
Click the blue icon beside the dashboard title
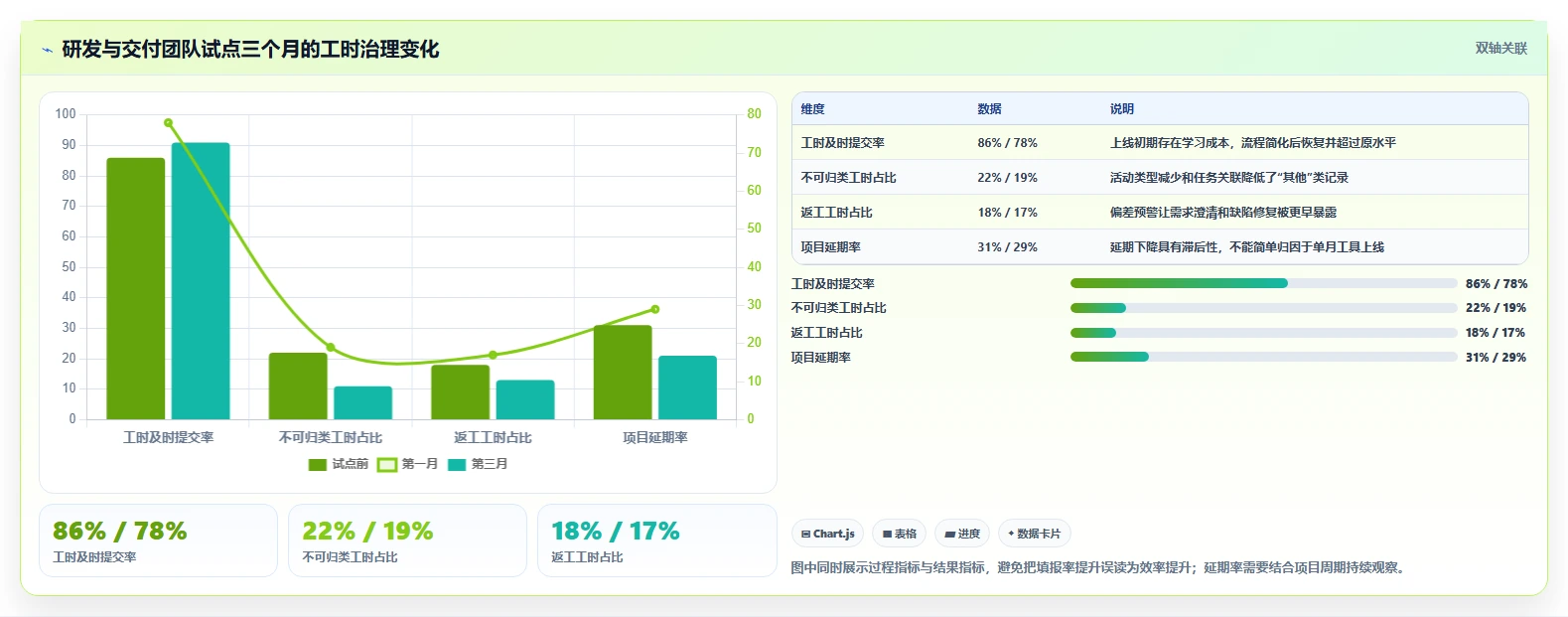[x=47, y=50]
